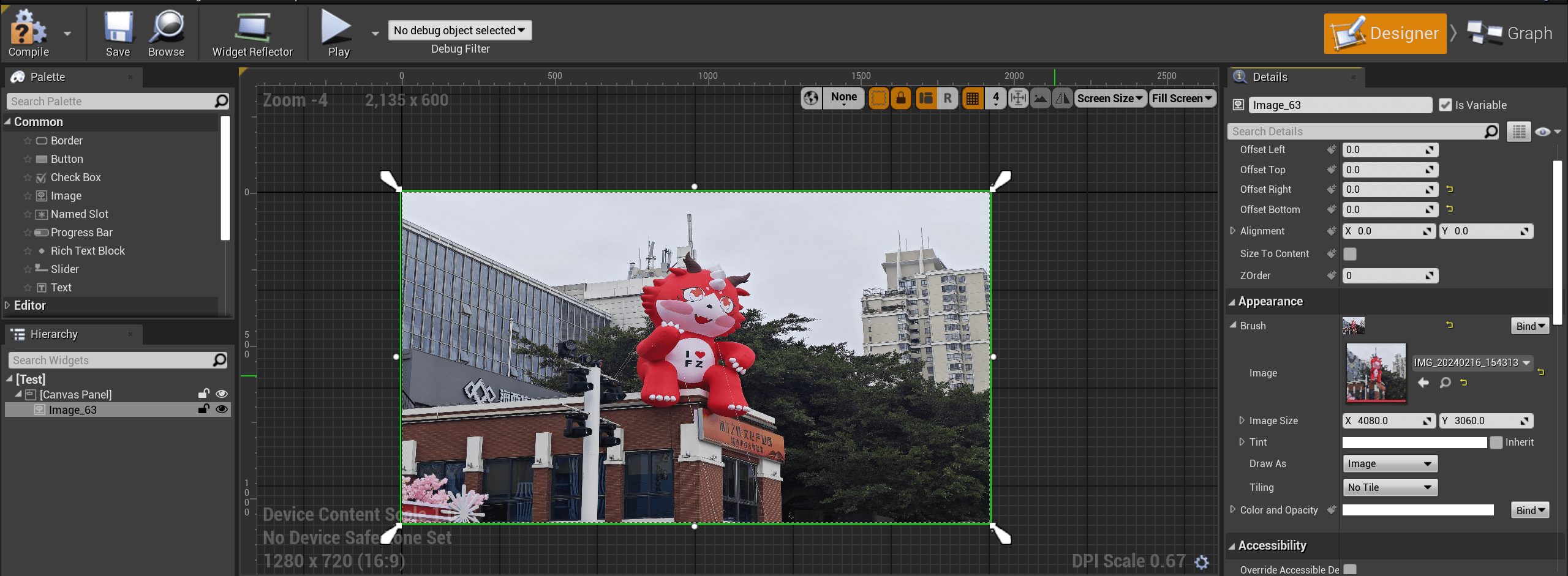Toggle localization preview globe icon
The width and height of the screenshot is (1568, 576).
click(812, 98)
